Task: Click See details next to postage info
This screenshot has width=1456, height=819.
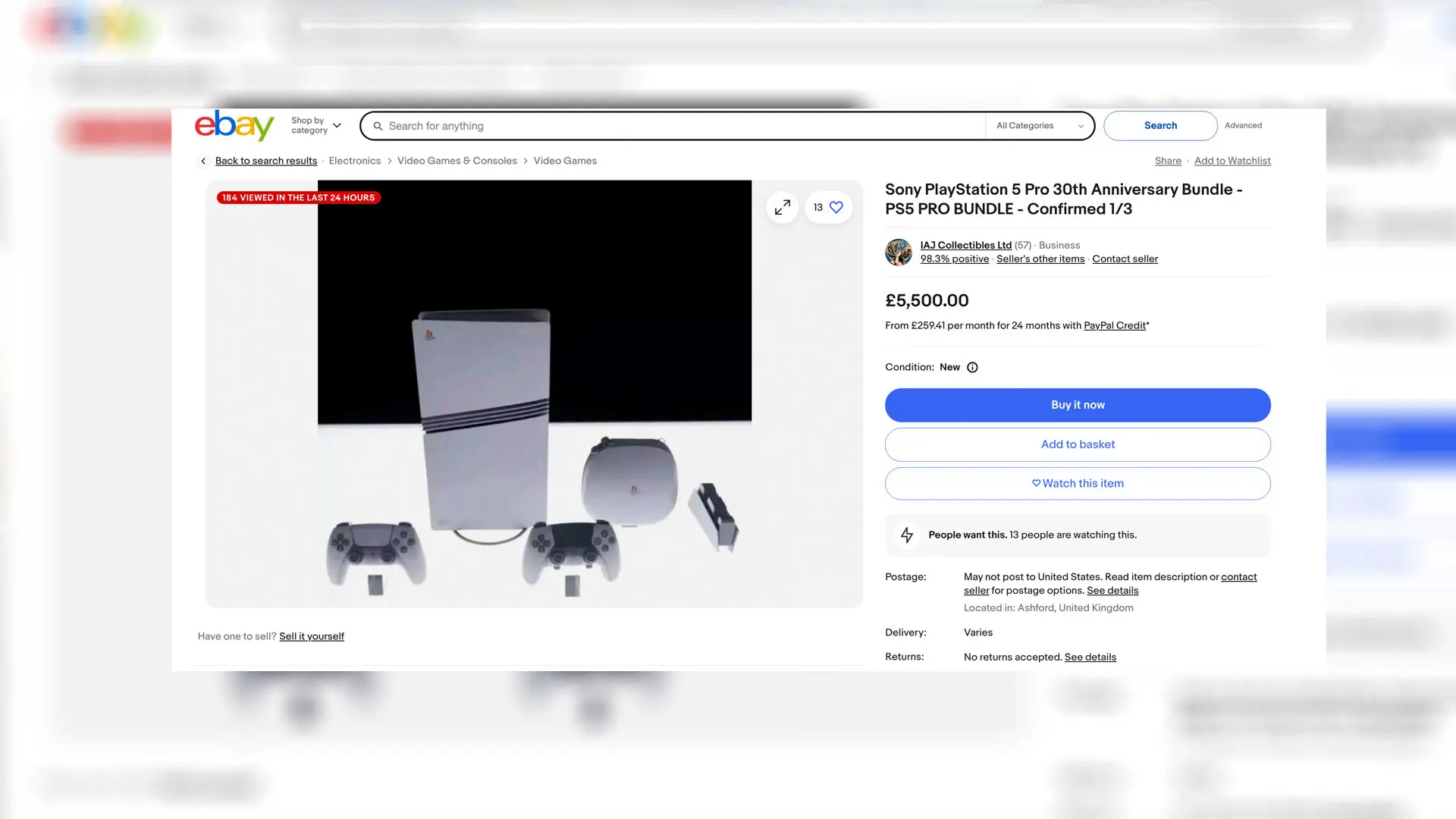Action: point(1112,590)
